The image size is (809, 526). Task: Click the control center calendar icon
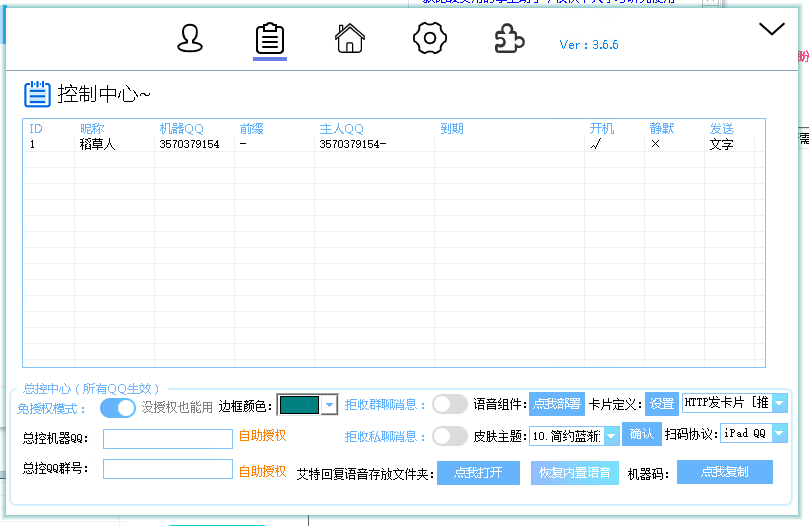coord(37,94)
